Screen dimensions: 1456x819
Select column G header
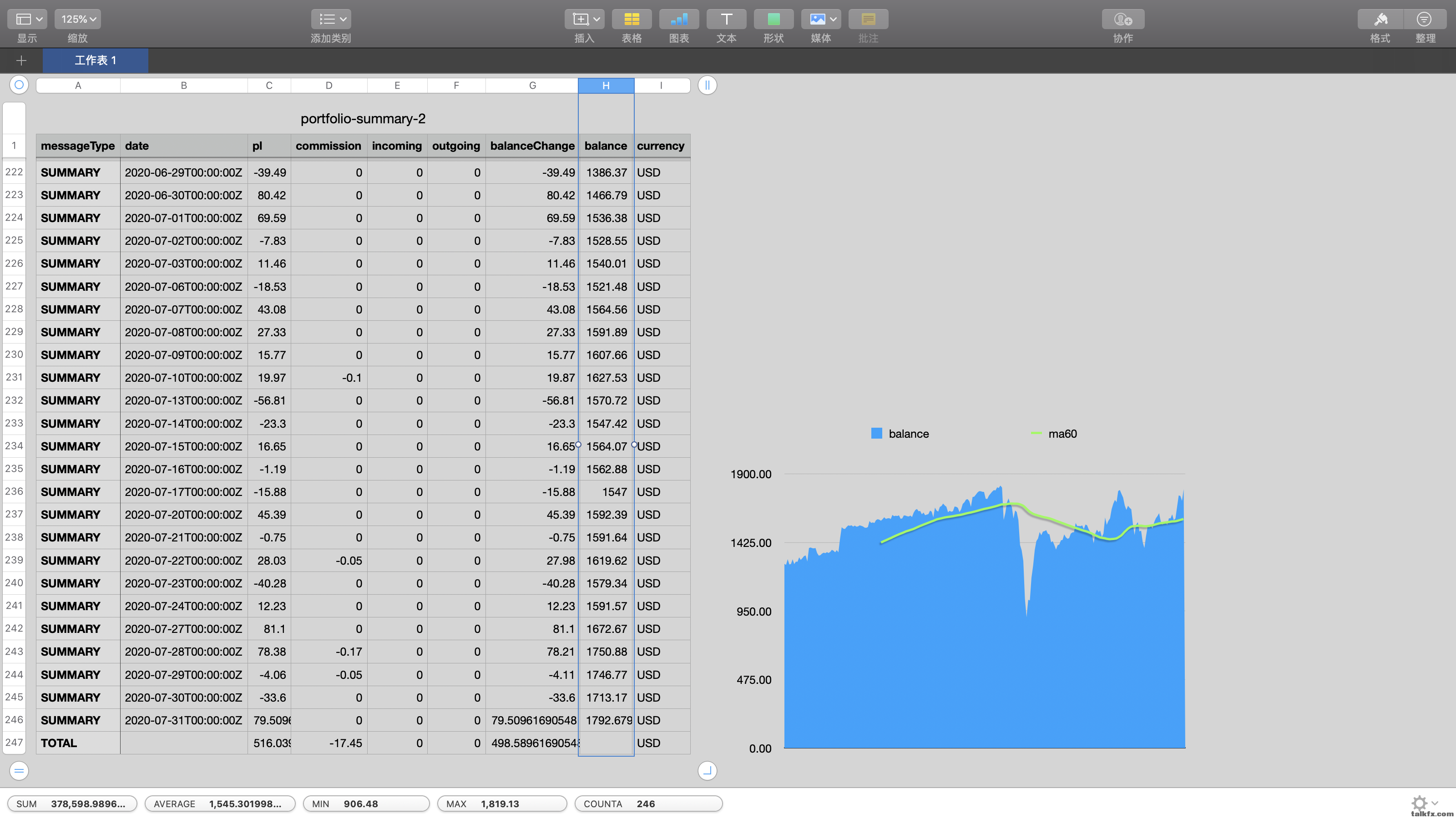click(x=532, y=86)
